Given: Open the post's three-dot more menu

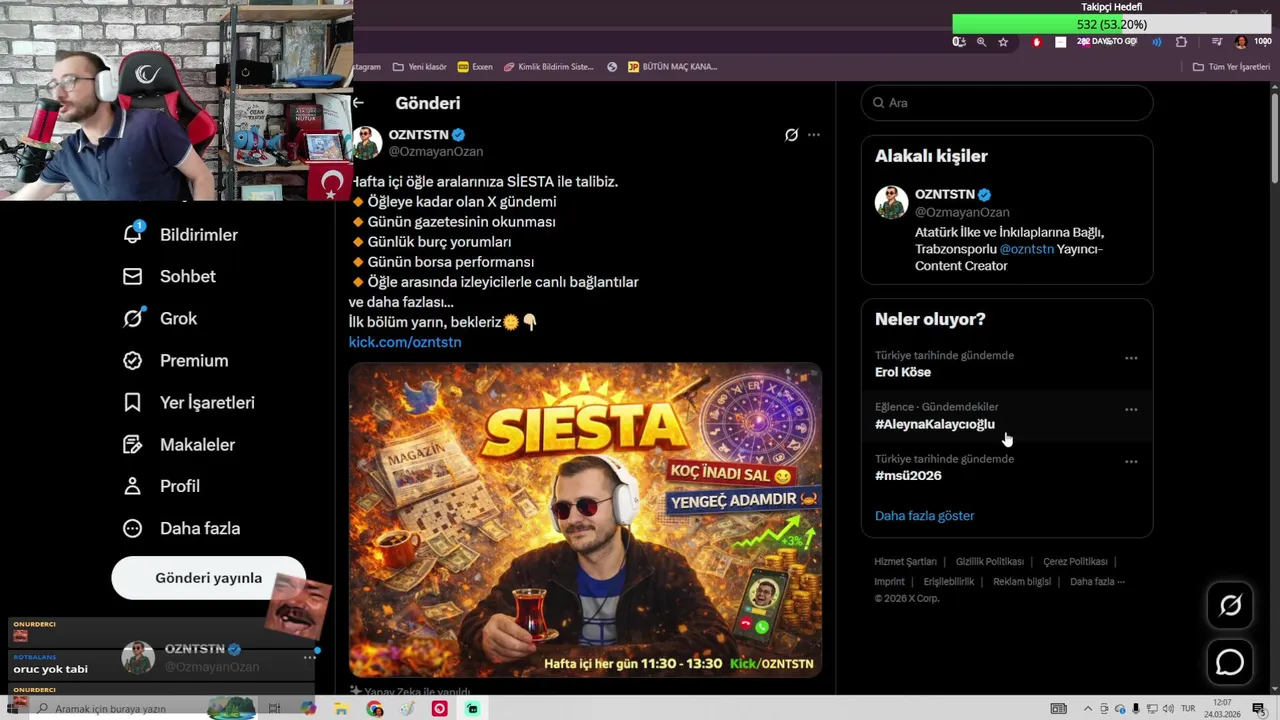Looking at the screenshot, I should click(814, 135).
